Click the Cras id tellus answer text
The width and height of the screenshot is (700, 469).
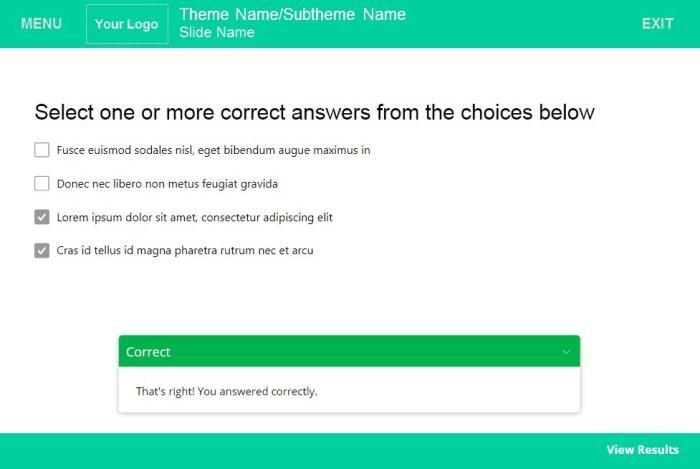click(185, 250)
